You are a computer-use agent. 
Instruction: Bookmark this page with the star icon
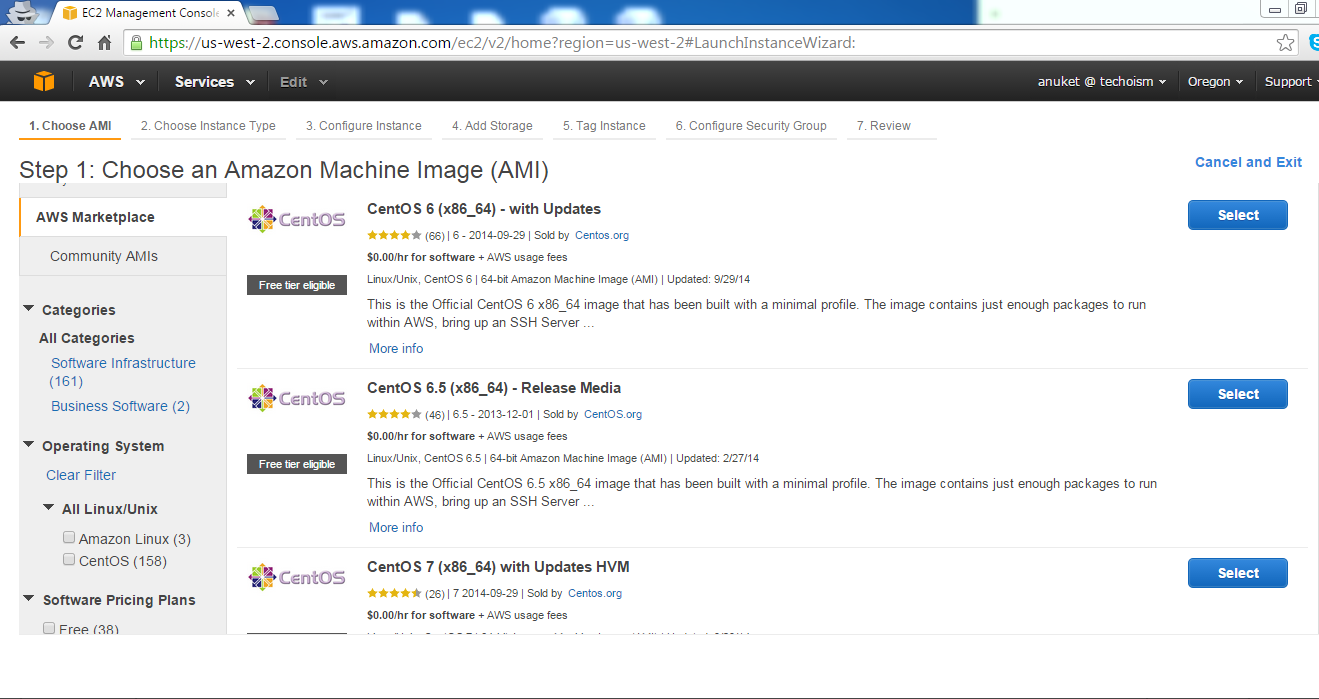click(1285, 43)
